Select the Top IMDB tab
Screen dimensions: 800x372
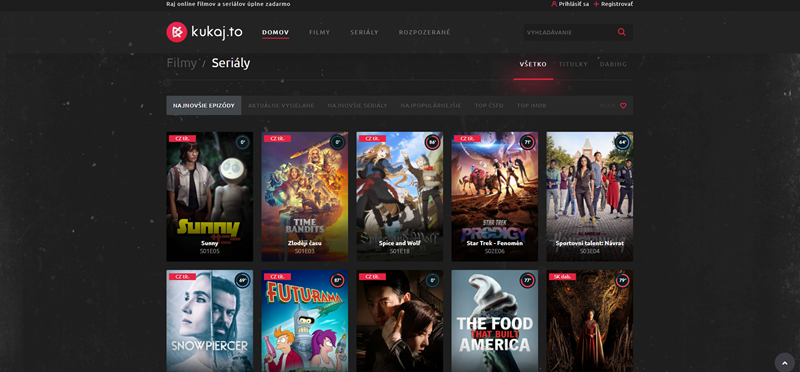[532, 106]
